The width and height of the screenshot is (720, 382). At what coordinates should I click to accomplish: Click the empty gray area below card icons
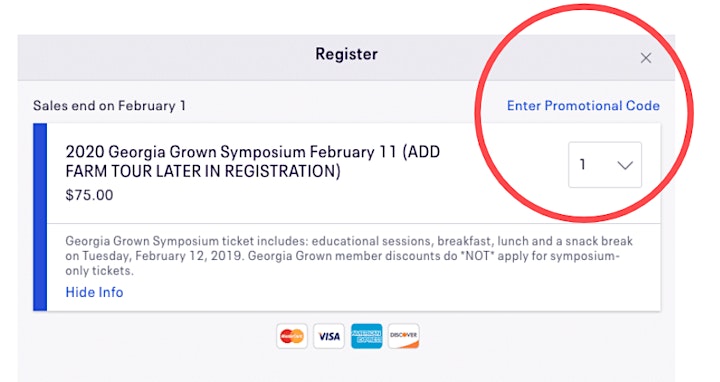coord(346,367)
